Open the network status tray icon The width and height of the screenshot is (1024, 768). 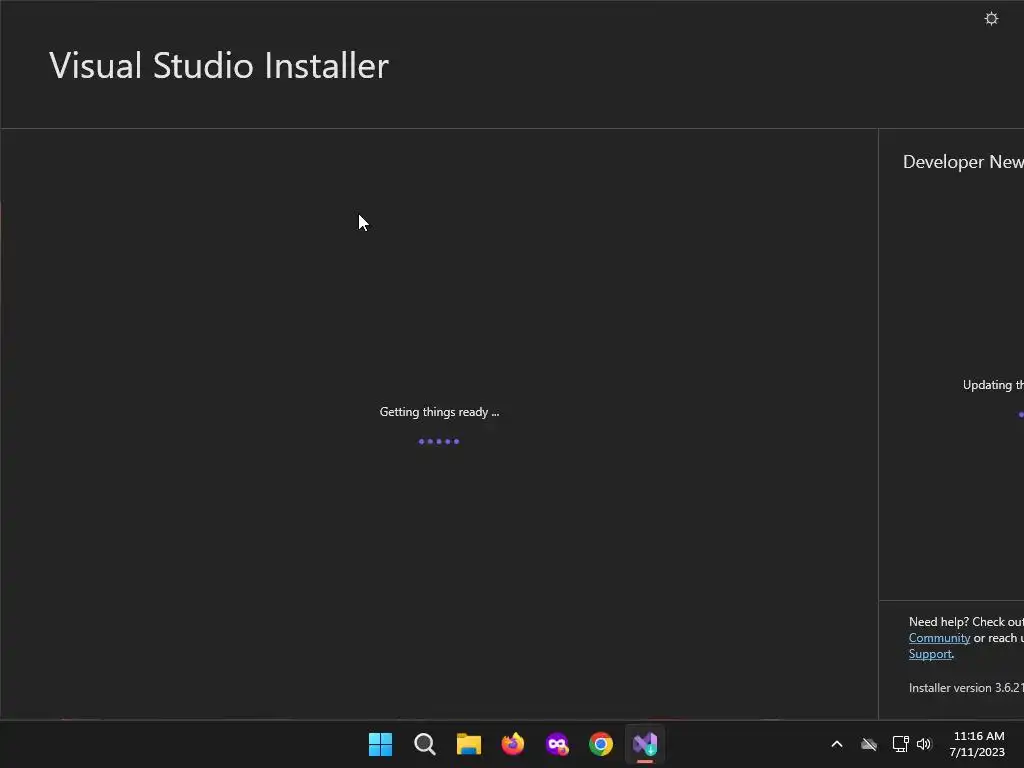click(900, 744)
